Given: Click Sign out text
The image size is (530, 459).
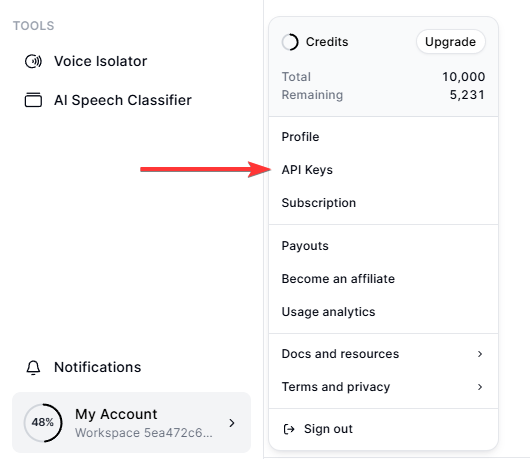Looking at the screenshot, I should [x=328, y=429].
